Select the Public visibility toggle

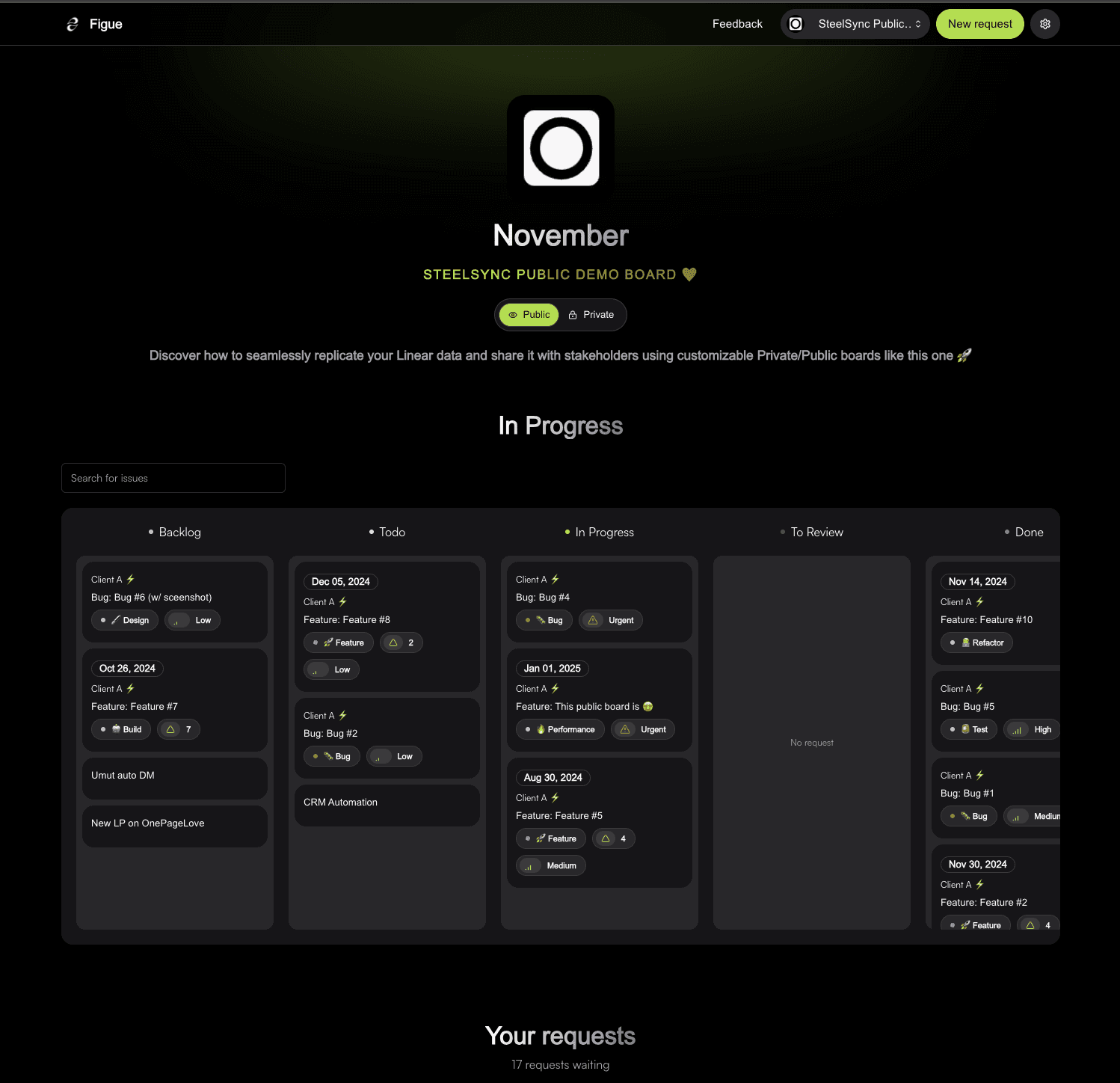(x=528, y=315)
